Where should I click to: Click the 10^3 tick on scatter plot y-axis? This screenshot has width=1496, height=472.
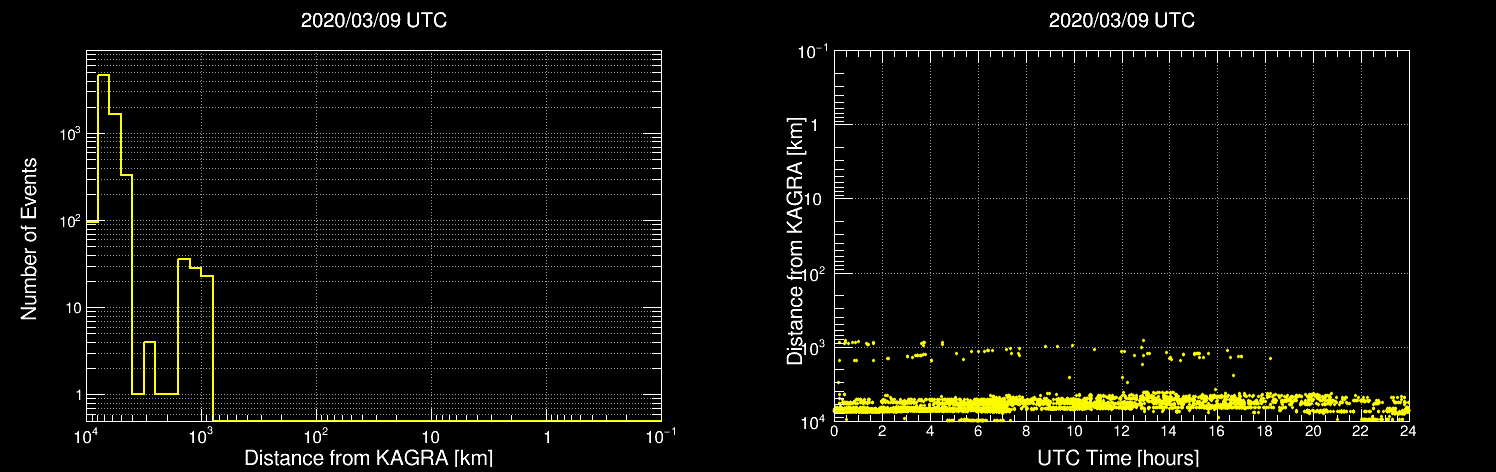point(815,347)
